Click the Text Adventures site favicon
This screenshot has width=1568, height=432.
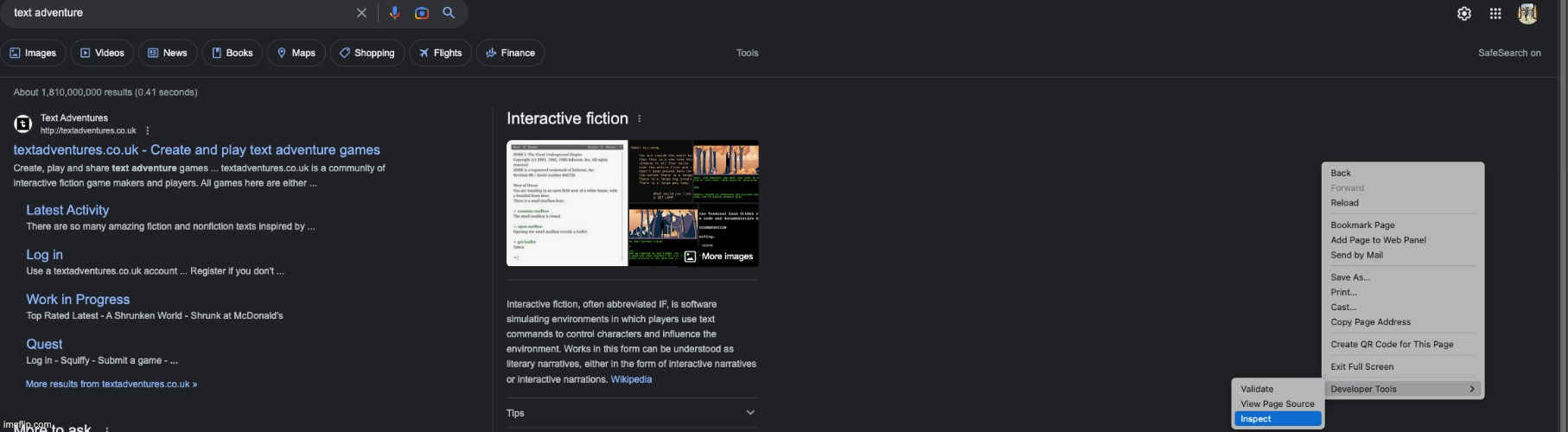click(23, 124)
